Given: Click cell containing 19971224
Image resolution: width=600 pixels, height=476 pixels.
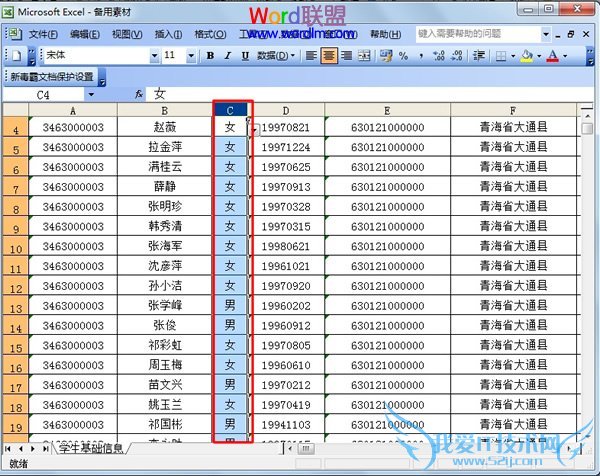Looking at the screenshot, I should 286,147.
